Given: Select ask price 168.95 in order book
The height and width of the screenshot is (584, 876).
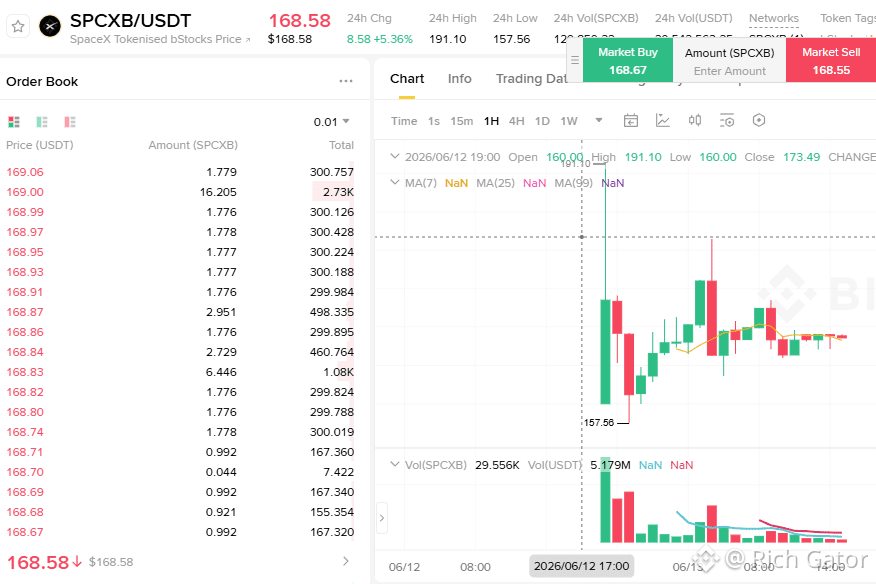Looking at the screenshot, I should coord(25,252).
